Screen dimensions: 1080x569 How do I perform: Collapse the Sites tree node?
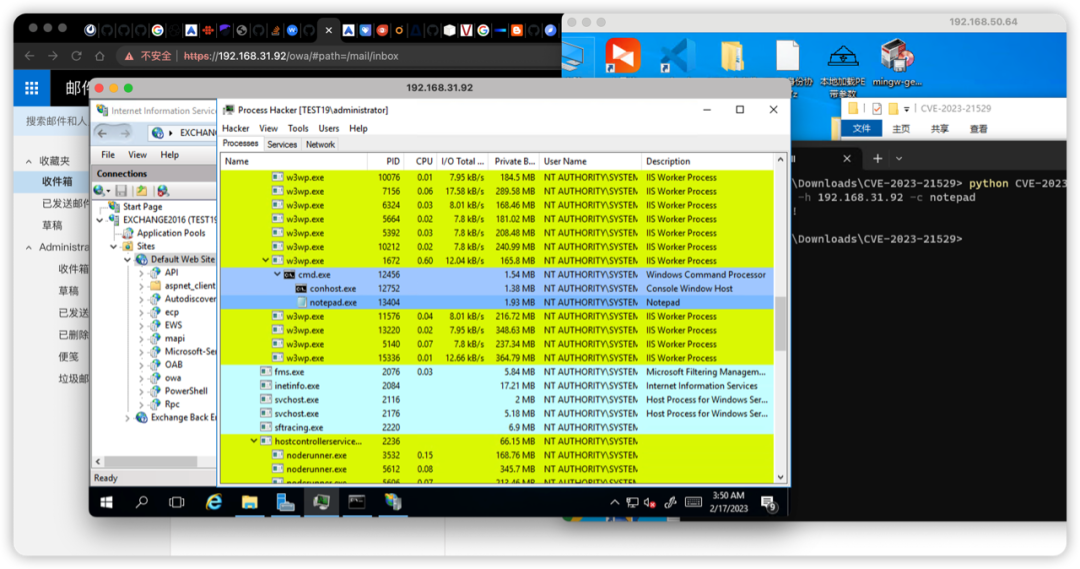(114, 246)
